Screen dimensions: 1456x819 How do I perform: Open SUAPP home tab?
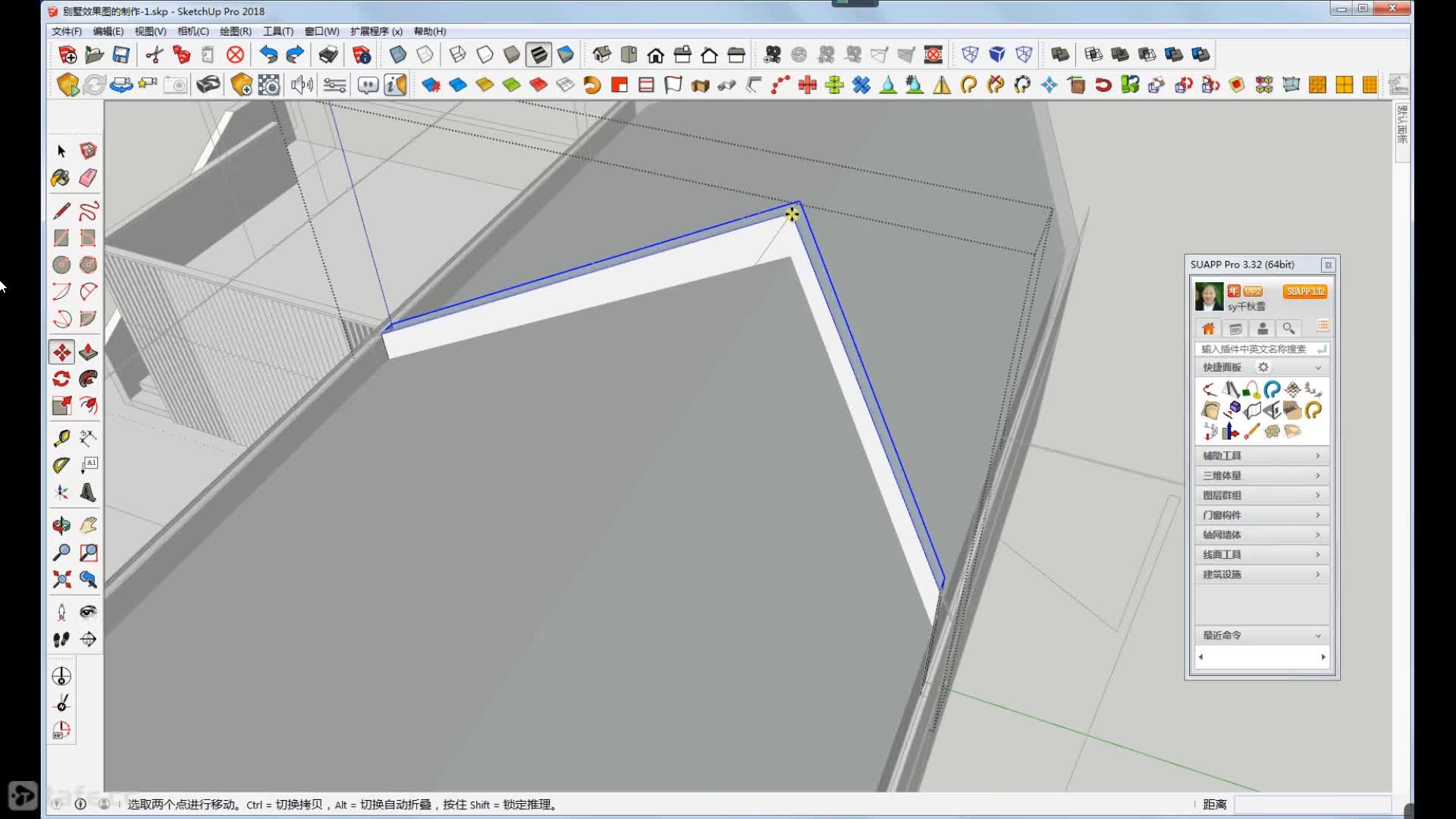pos(1208,328)
